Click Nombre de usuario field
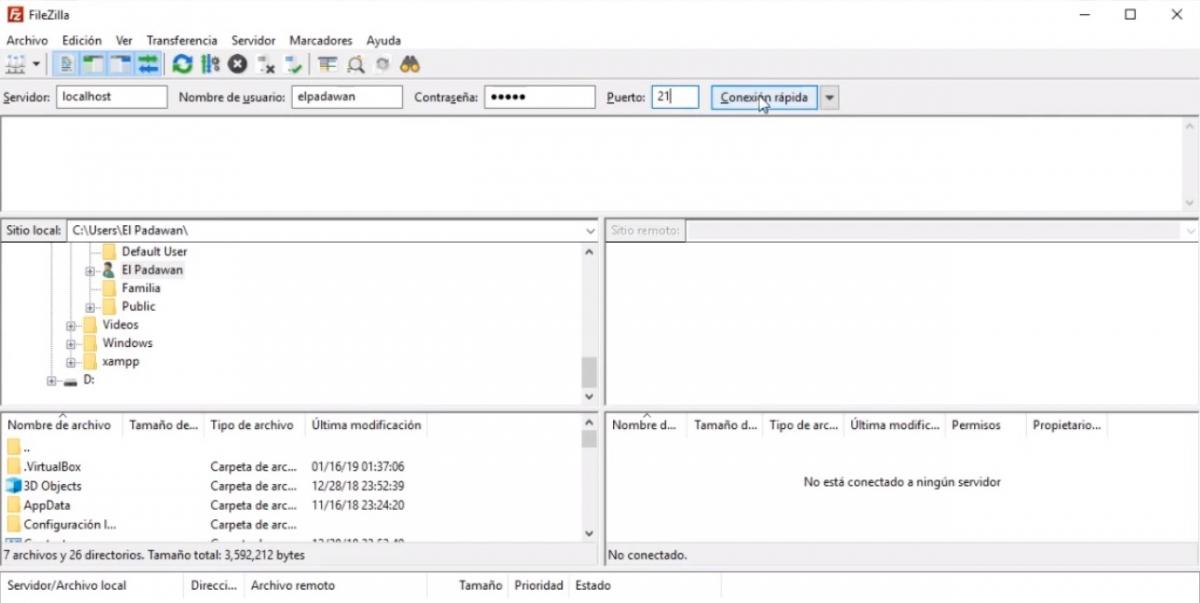1200x603 pixels. coord(347,97)
